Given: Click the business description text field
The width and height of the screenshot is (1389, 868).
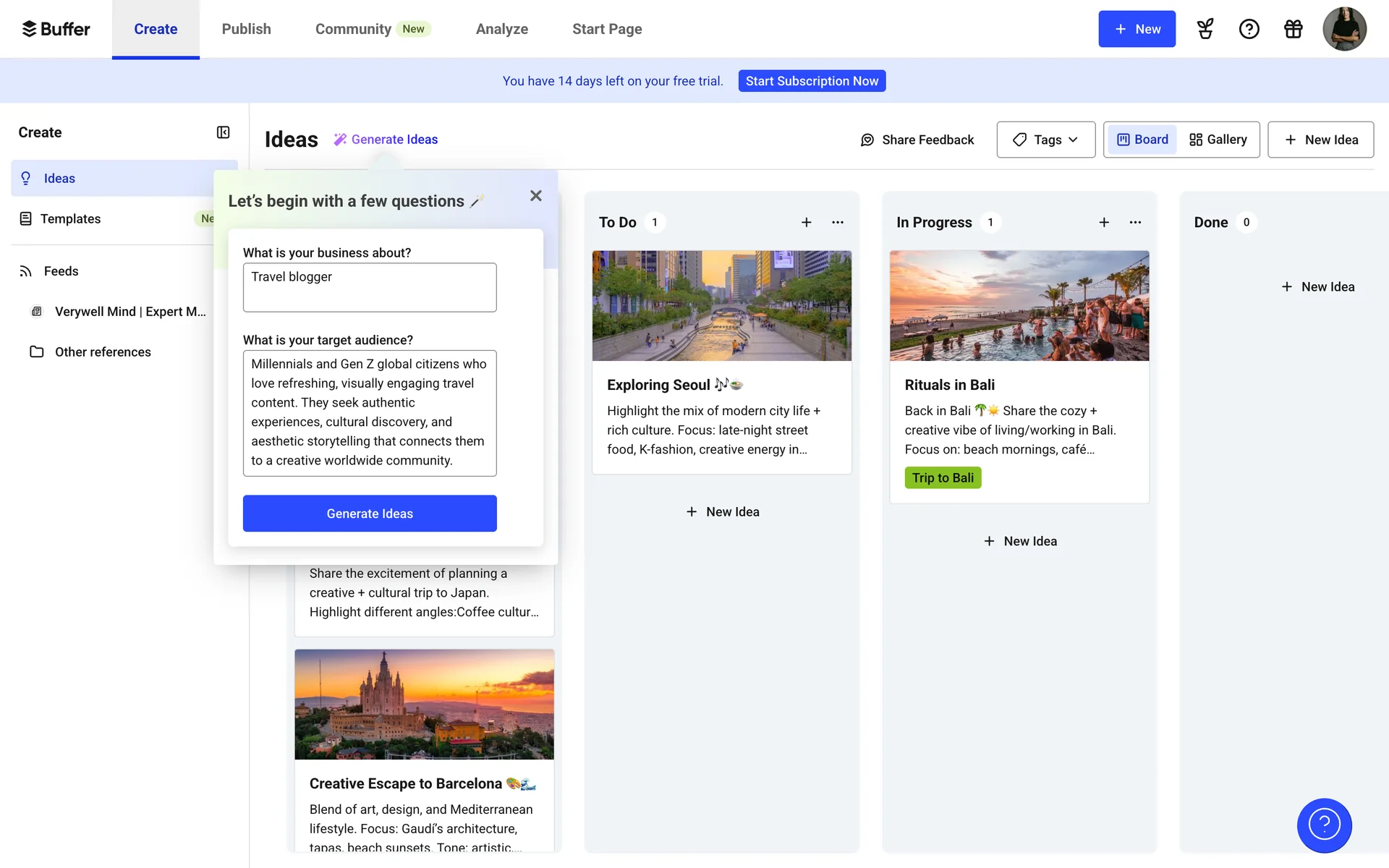Looking at the screenshot, I should point(370,287).
